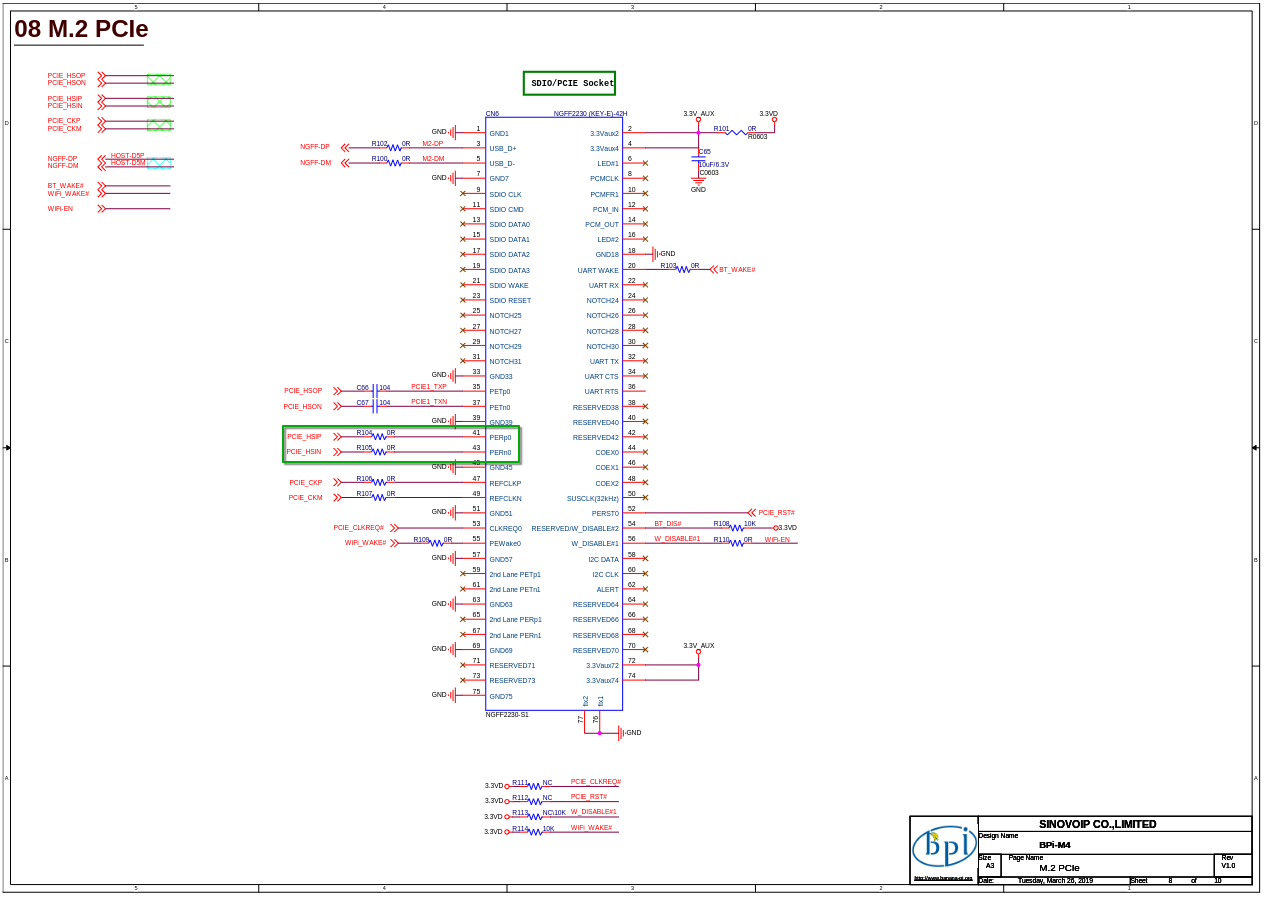Select the "08 M.2 PCIe" page heading
1264x898 pixels.
point(81,29)
